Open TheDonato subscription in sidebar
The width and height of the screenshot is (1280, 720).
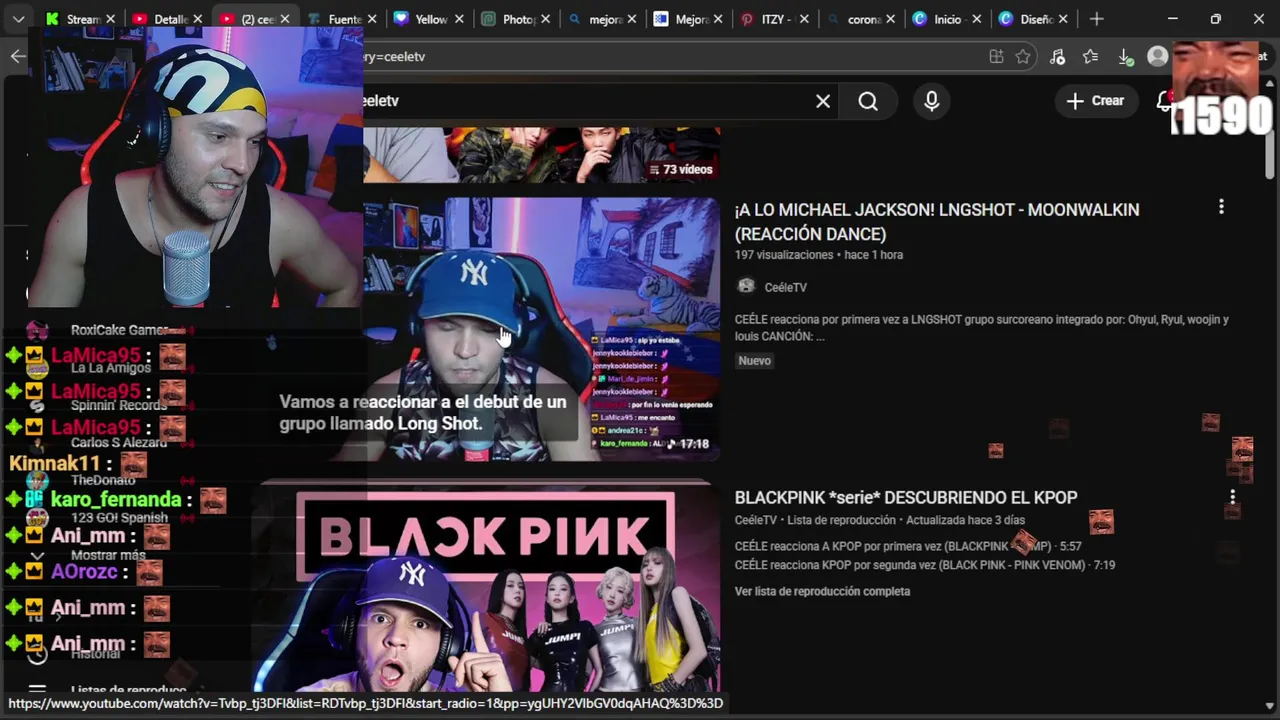point(102,480)
